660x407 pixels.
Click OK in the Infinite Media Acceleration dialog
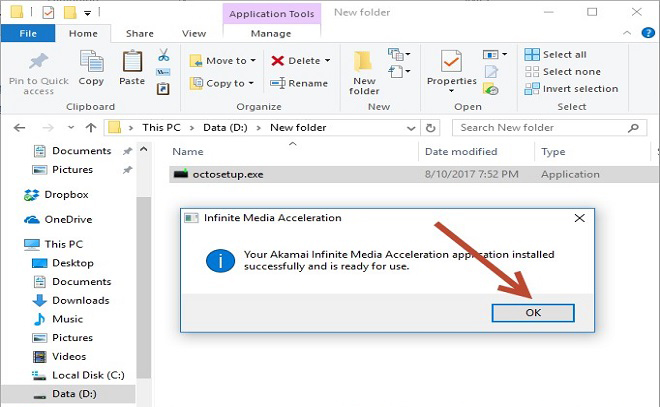coord(533,313)
